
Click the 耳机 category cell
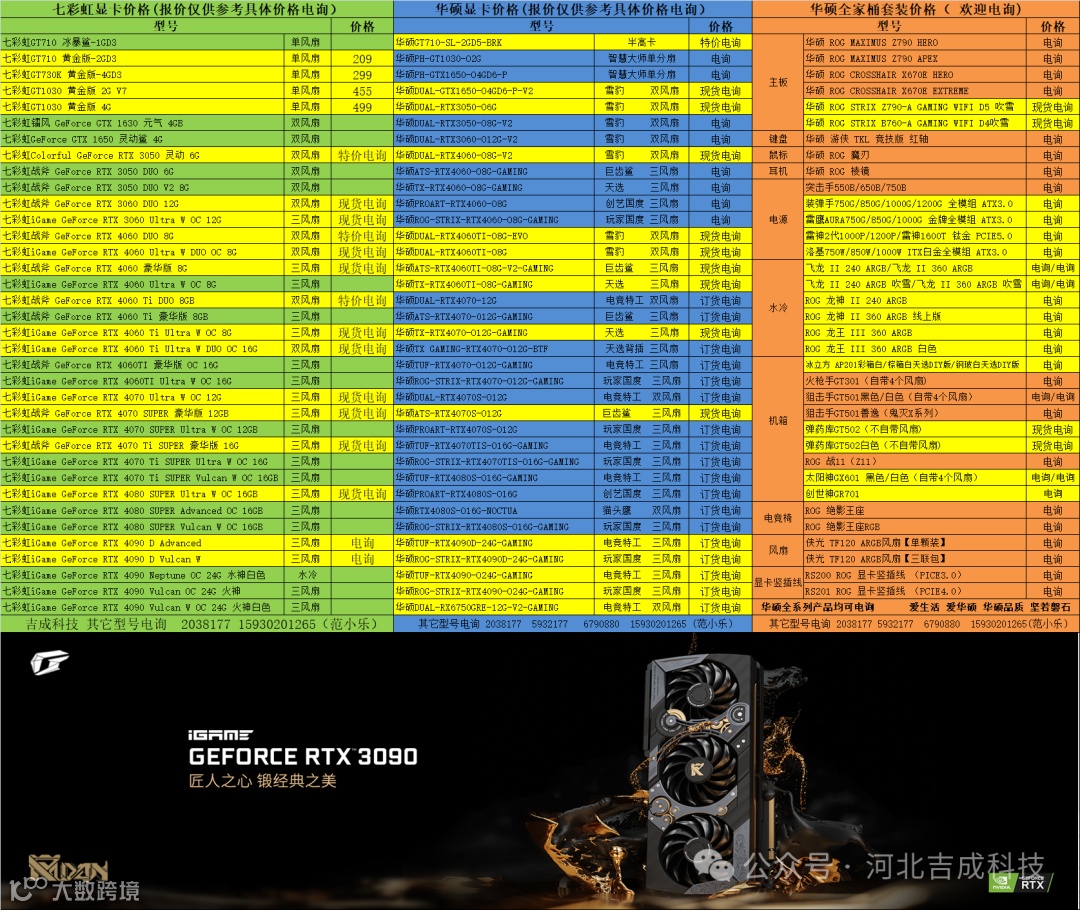[778, 171]
